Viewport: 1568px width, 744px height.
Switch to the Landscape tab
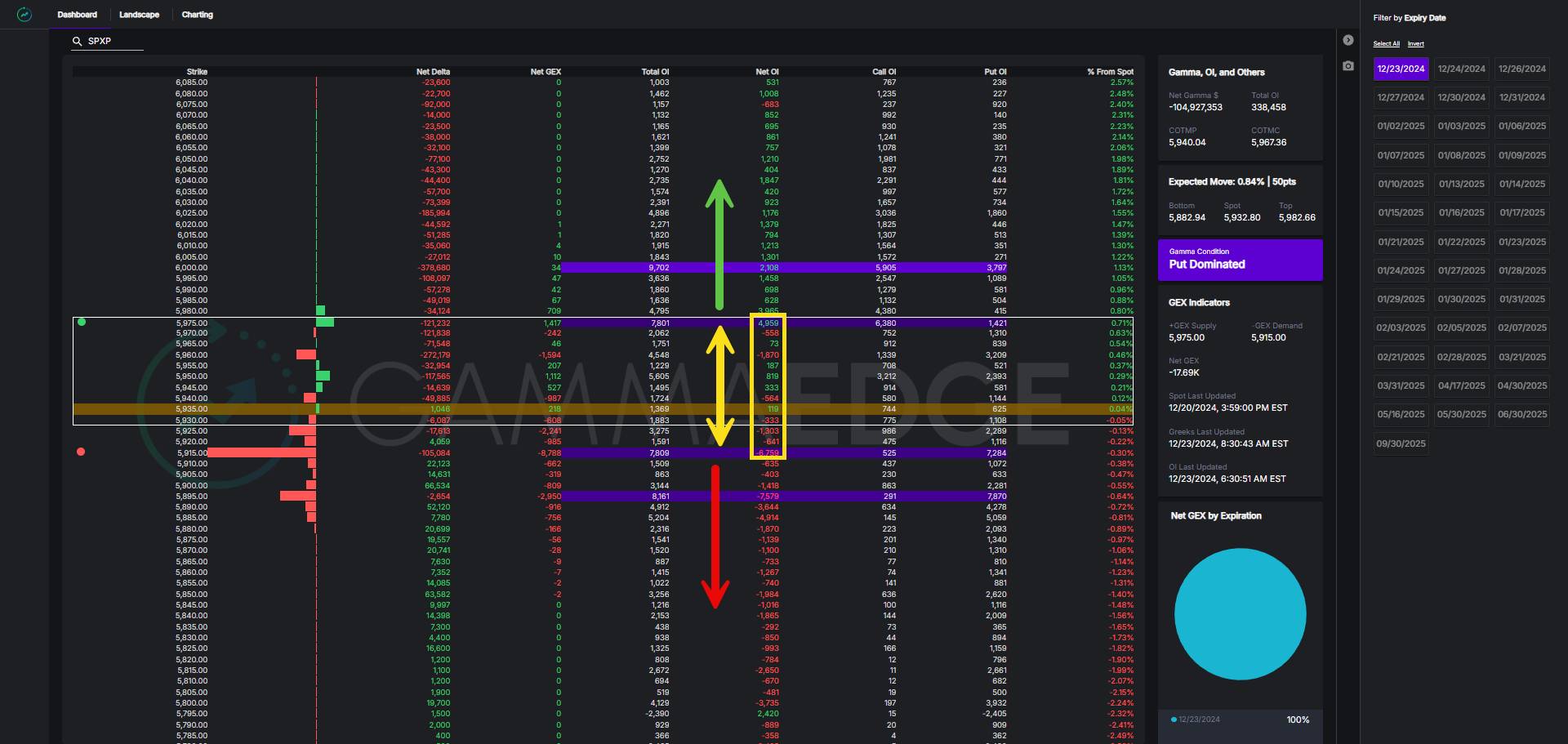tap(139, 15)
